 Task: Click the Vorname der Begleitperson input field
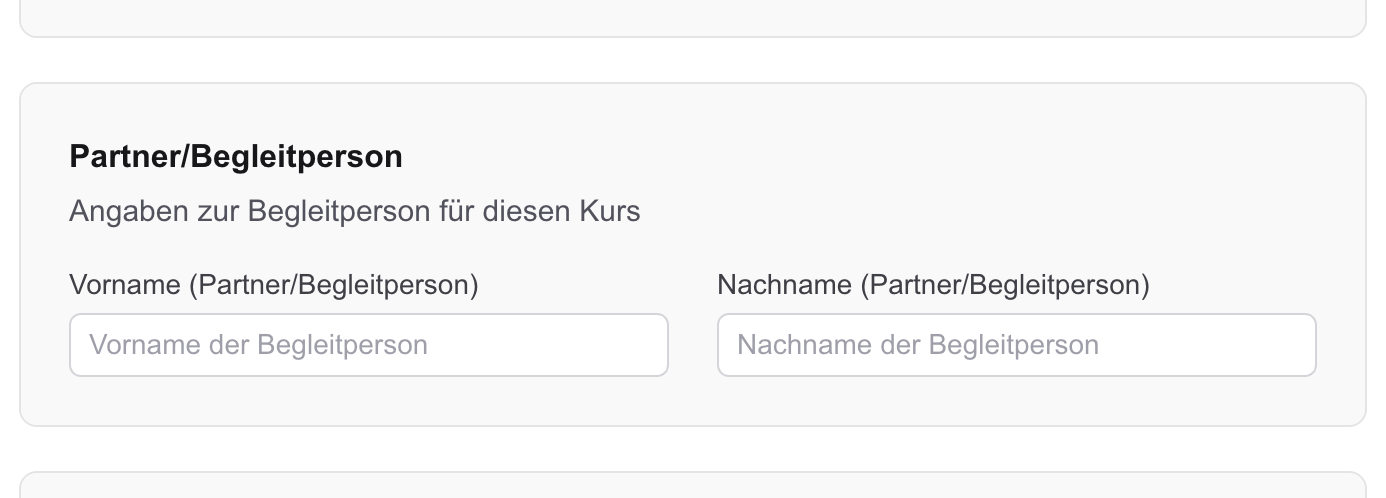click(368, 345)
